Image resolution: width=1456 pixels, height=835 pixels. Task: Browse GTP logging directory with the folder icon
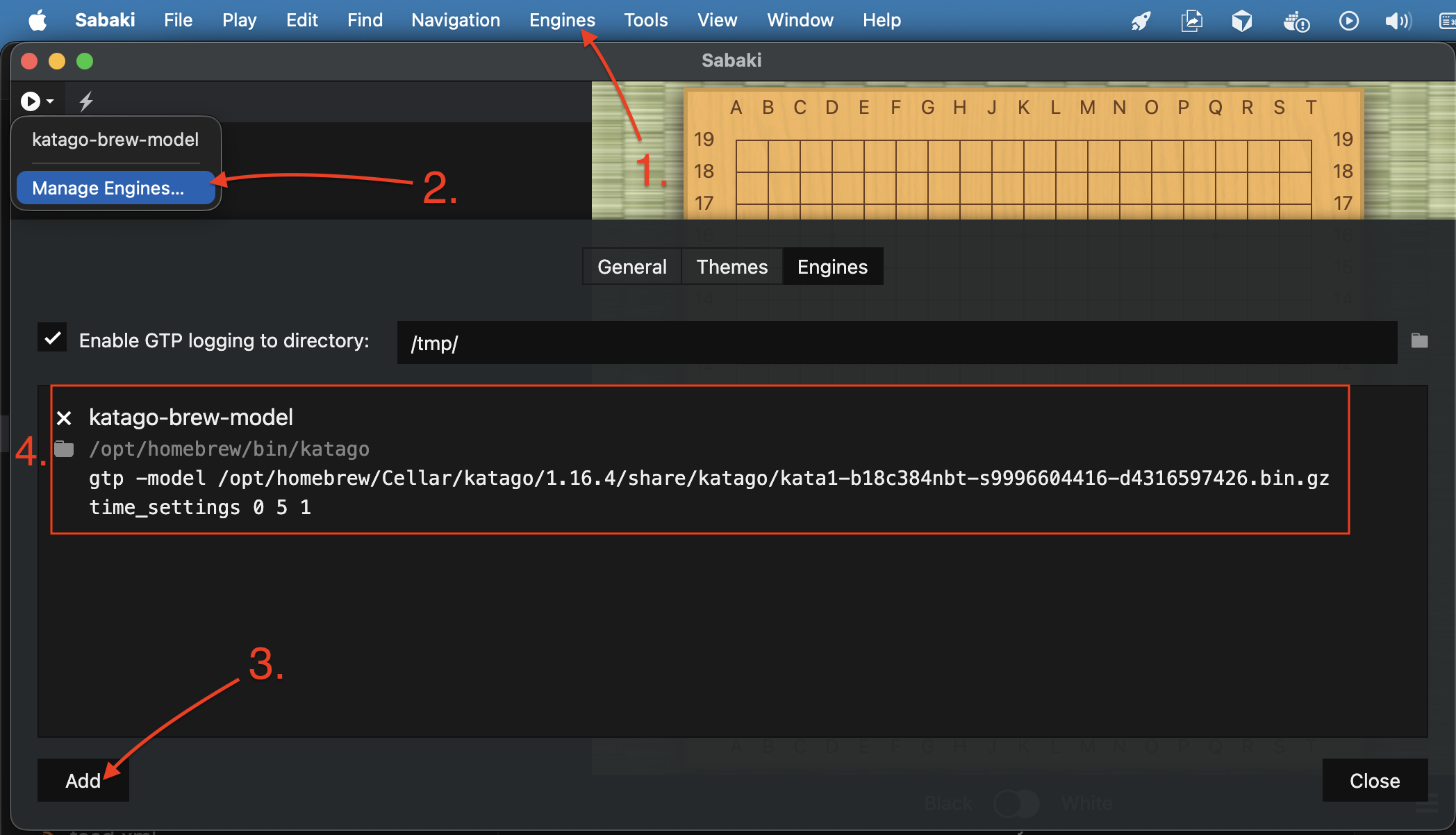[x=1419, y=341]
